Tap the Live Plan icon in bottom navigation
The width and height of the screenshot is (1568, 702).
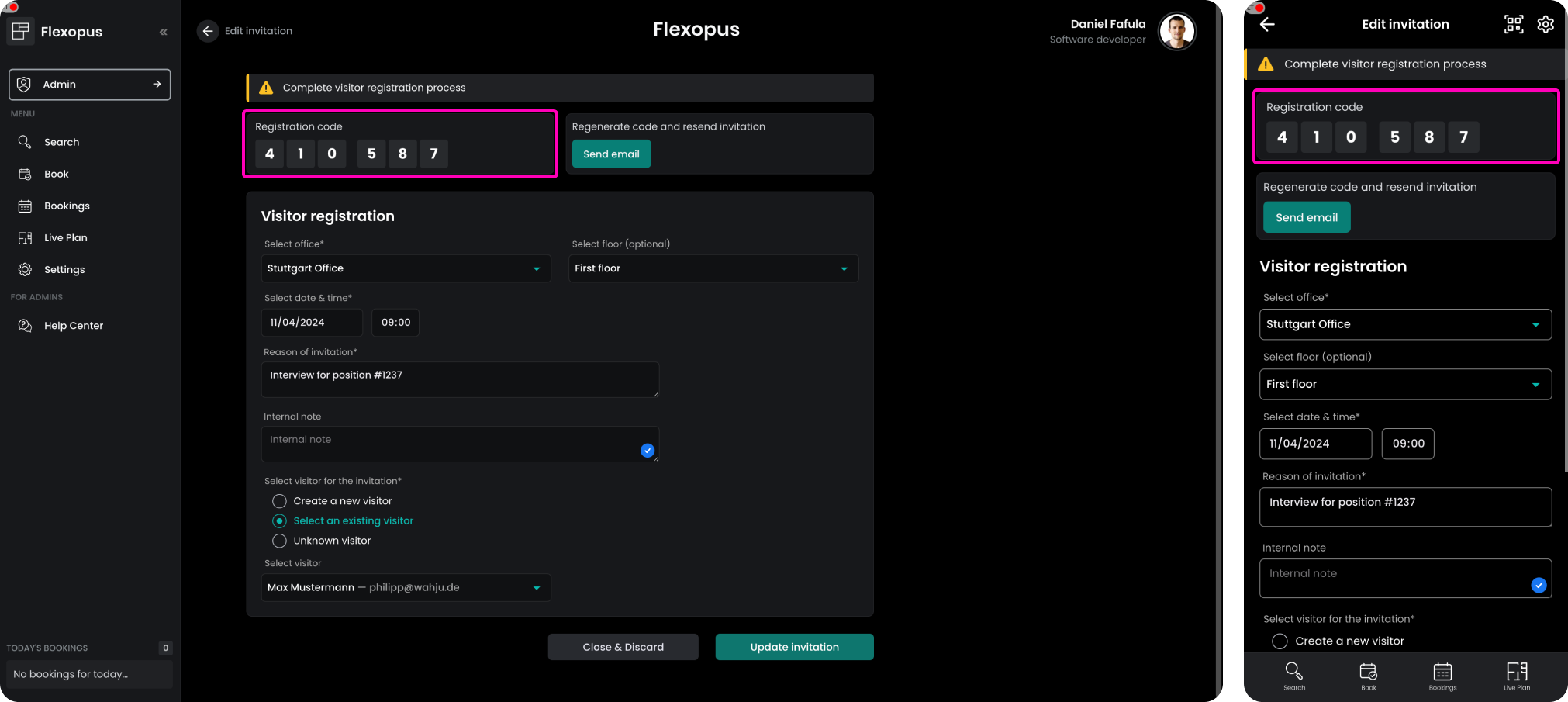(x=1516, y=675)
